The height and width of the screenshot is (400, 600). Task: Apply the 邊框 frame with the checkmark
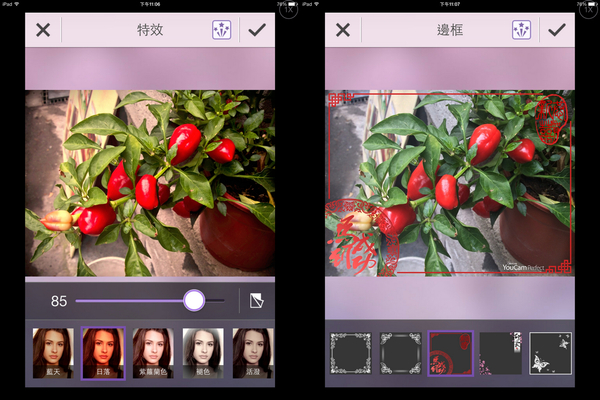point(557,30)
